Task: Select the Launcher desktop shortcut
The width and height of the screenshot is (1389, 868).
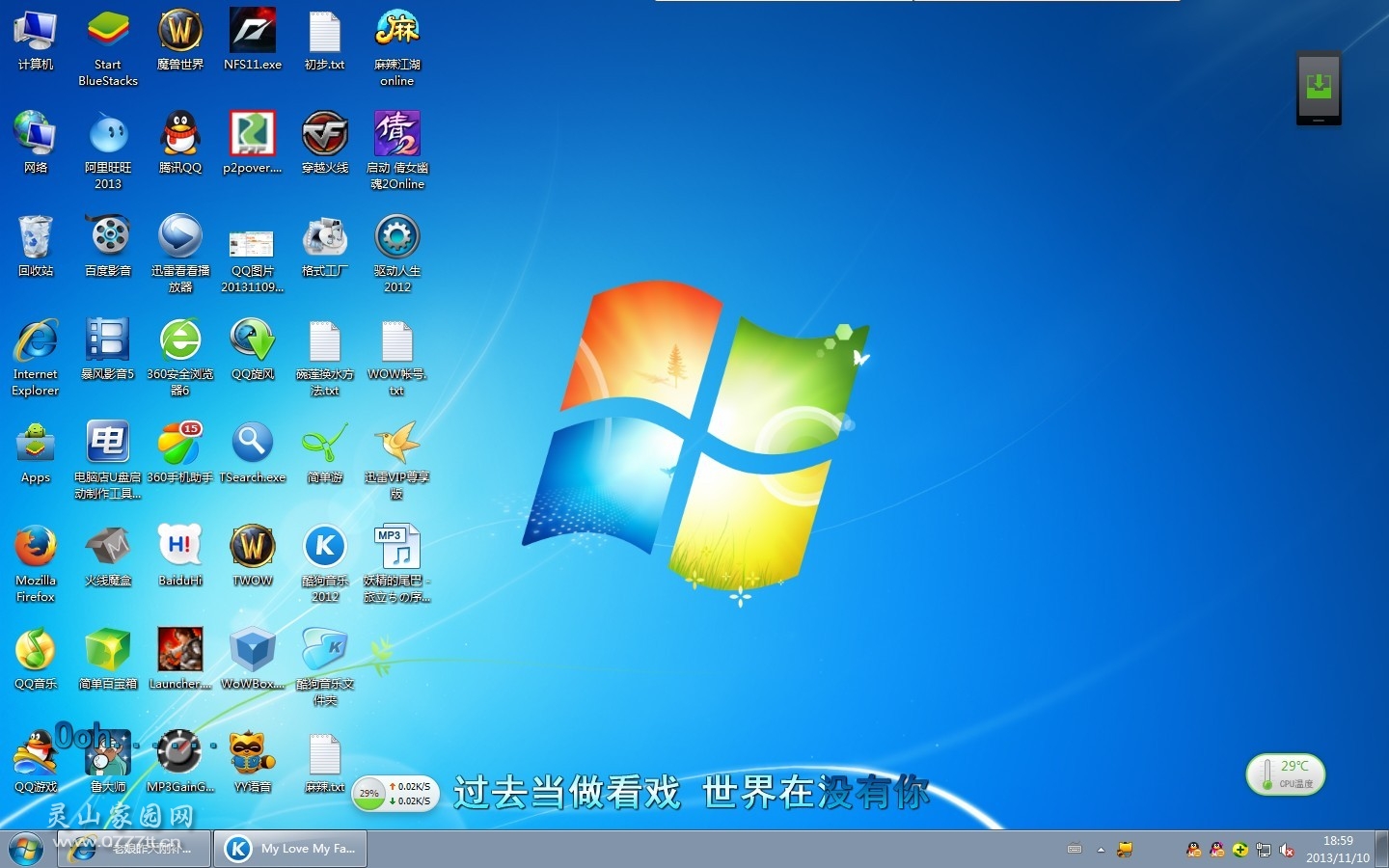Action: point(180,660)
